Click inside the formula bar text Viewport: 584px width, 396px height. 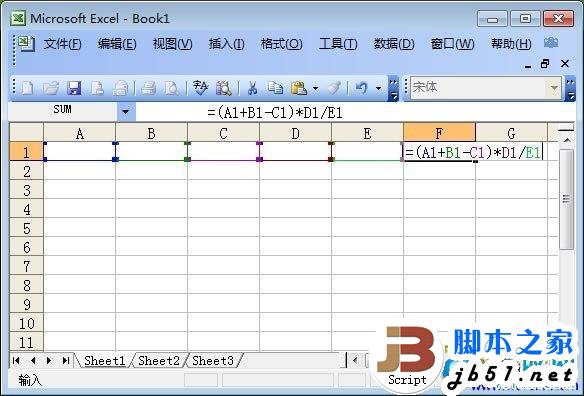[x=275, y=113]
